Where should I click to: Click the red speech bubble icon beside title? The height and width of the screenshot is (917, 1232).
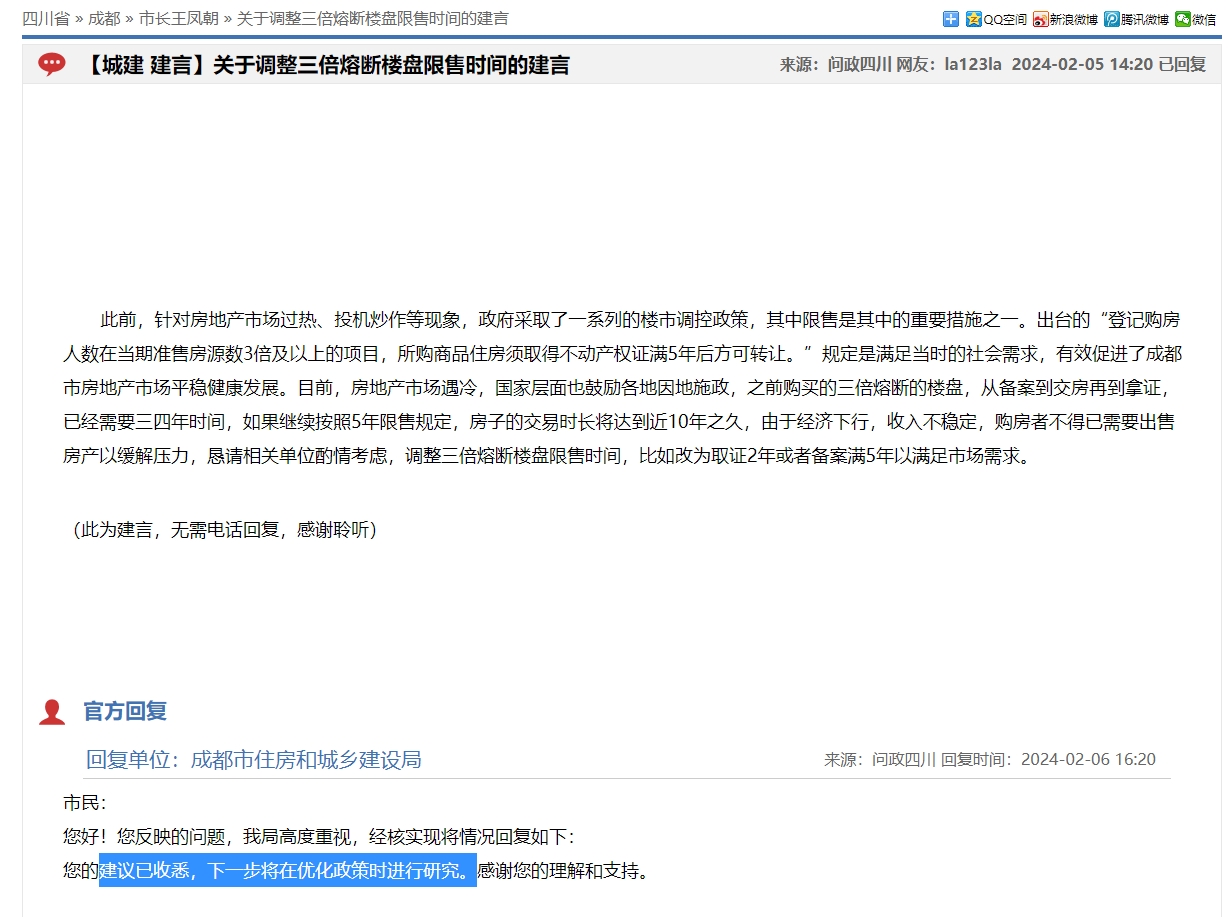pos(52,65)
